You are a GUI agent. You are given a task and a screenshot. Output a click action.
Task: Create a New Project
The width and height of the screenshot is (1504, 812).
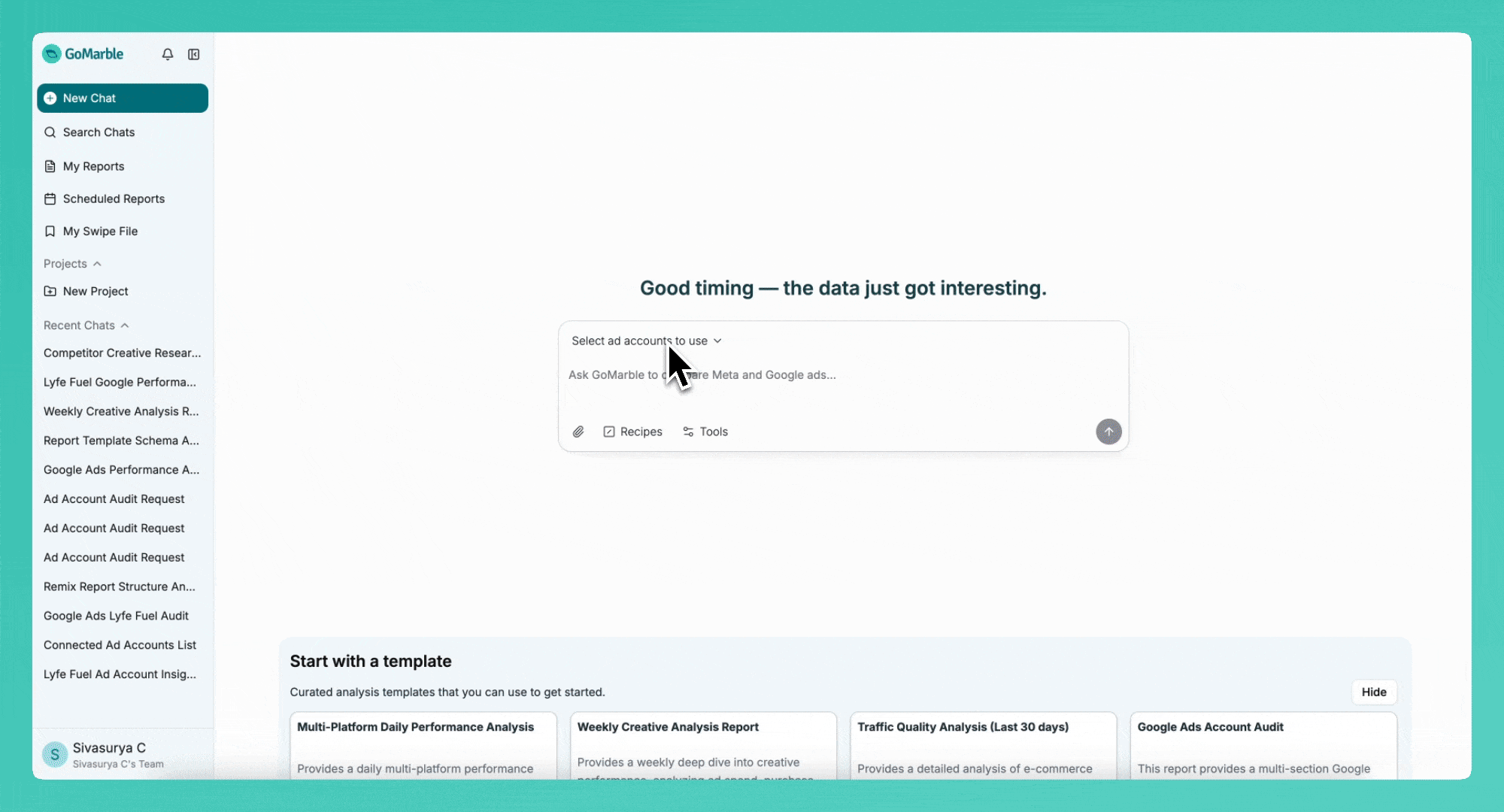coord(96,291)
